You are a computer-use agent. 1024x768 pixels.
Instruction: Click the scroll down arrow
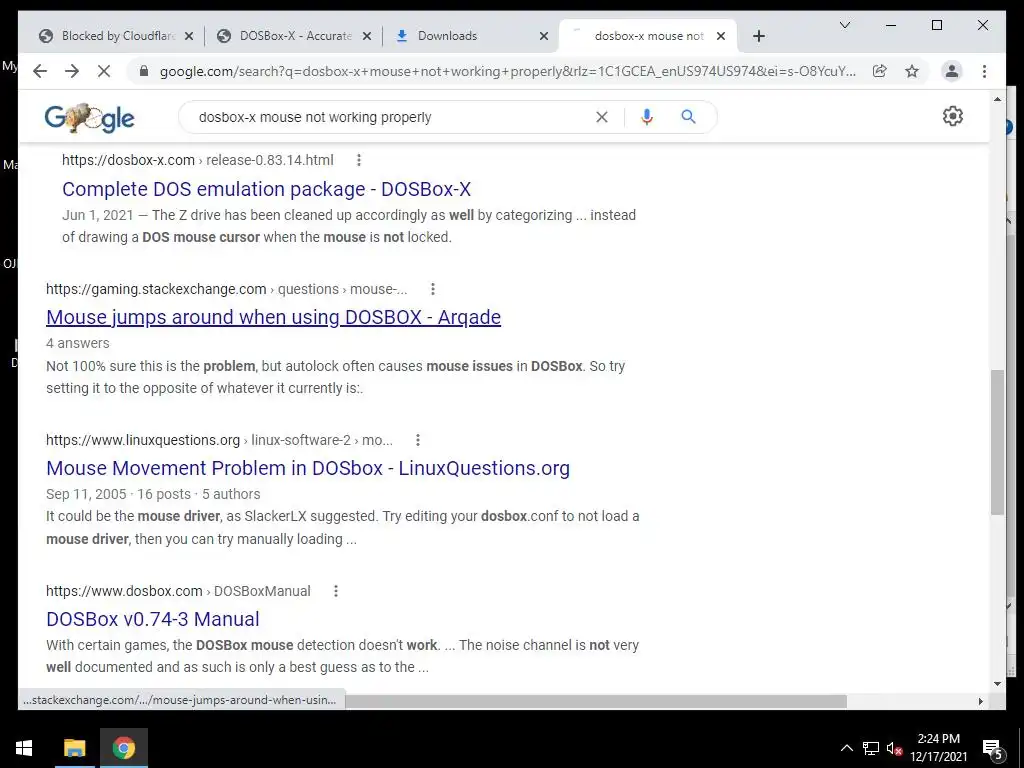click(x=997, y=684)
